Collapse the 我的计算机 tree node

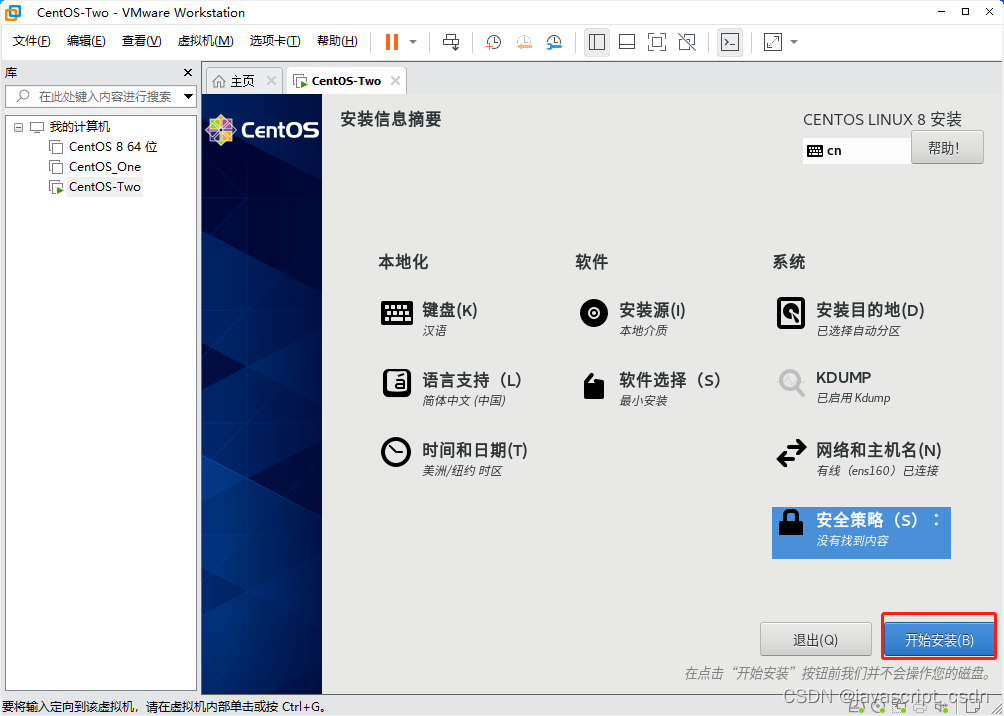(18, 127)
